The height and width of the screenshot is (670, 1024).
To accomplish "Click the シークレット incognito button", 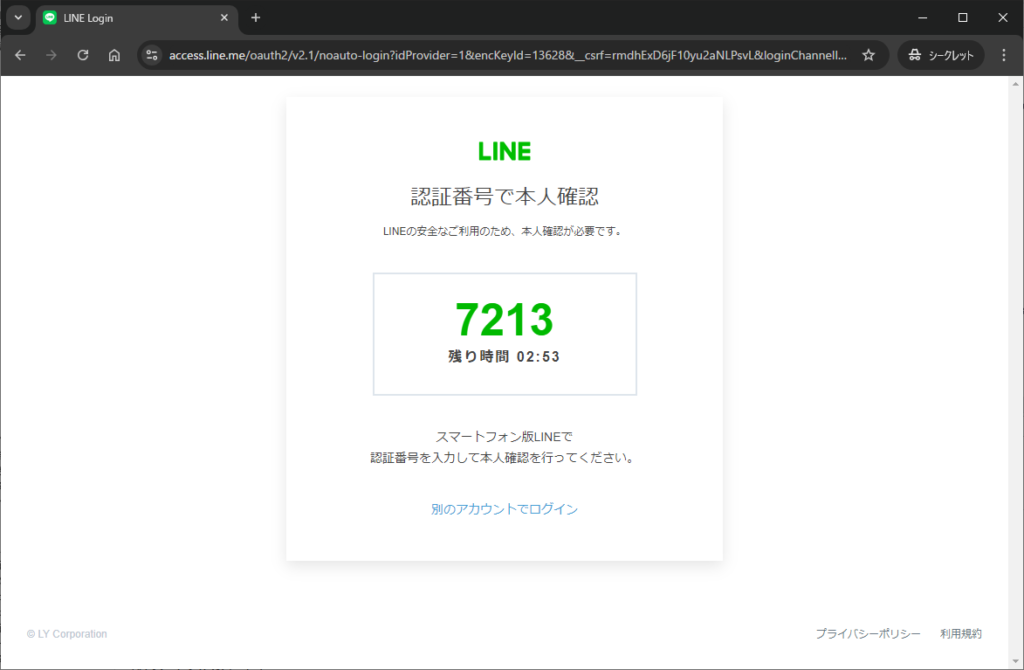I will point(941,55).
